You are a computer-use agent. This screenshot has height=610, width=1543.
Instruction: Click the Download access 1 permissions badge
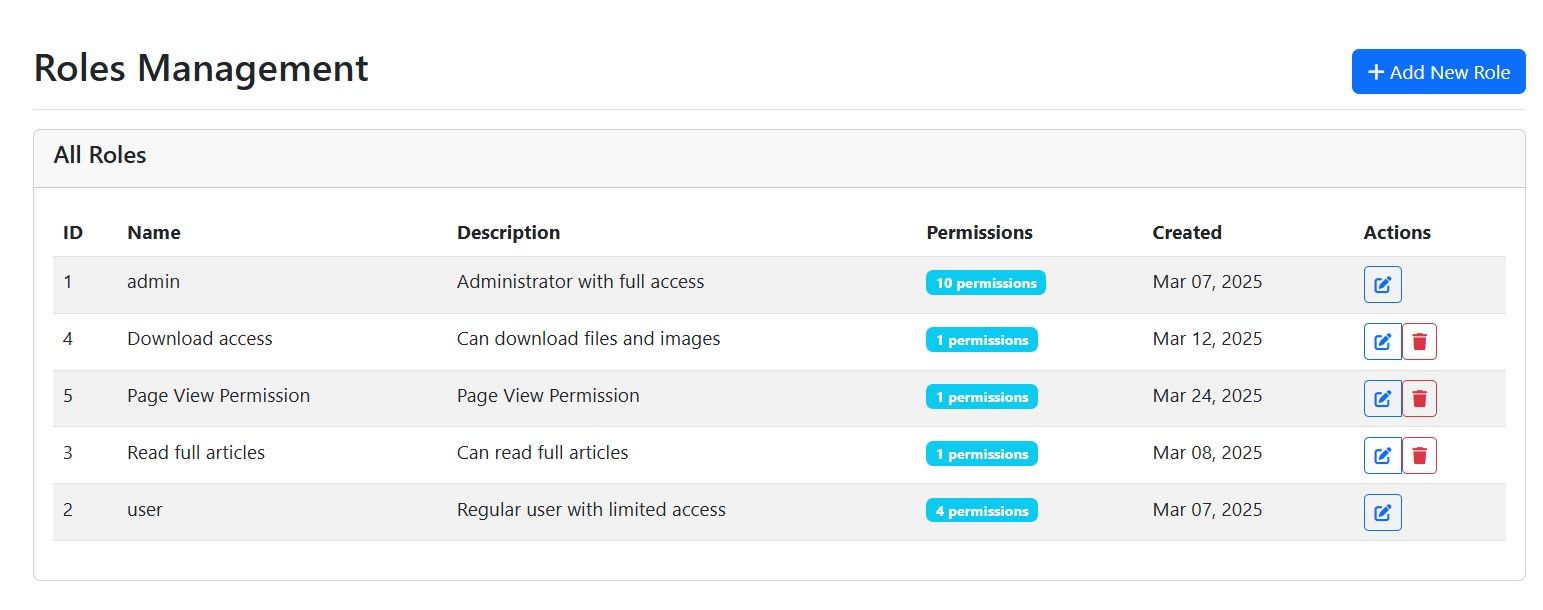[981, 340]
